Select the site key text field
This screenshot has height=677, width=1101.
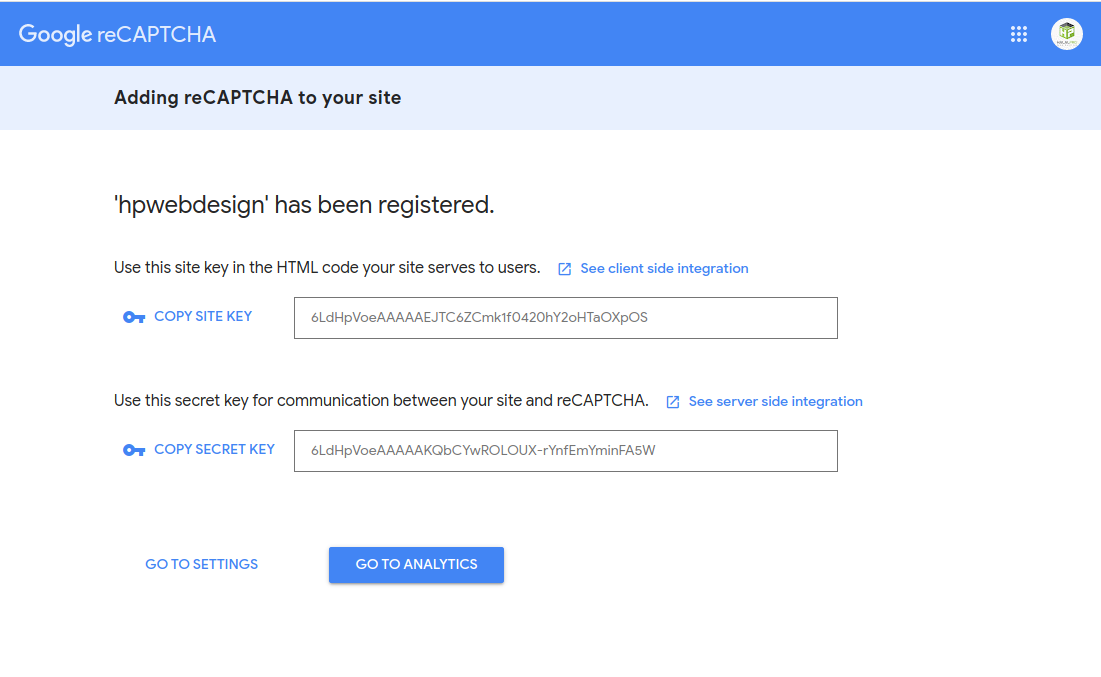565,317
